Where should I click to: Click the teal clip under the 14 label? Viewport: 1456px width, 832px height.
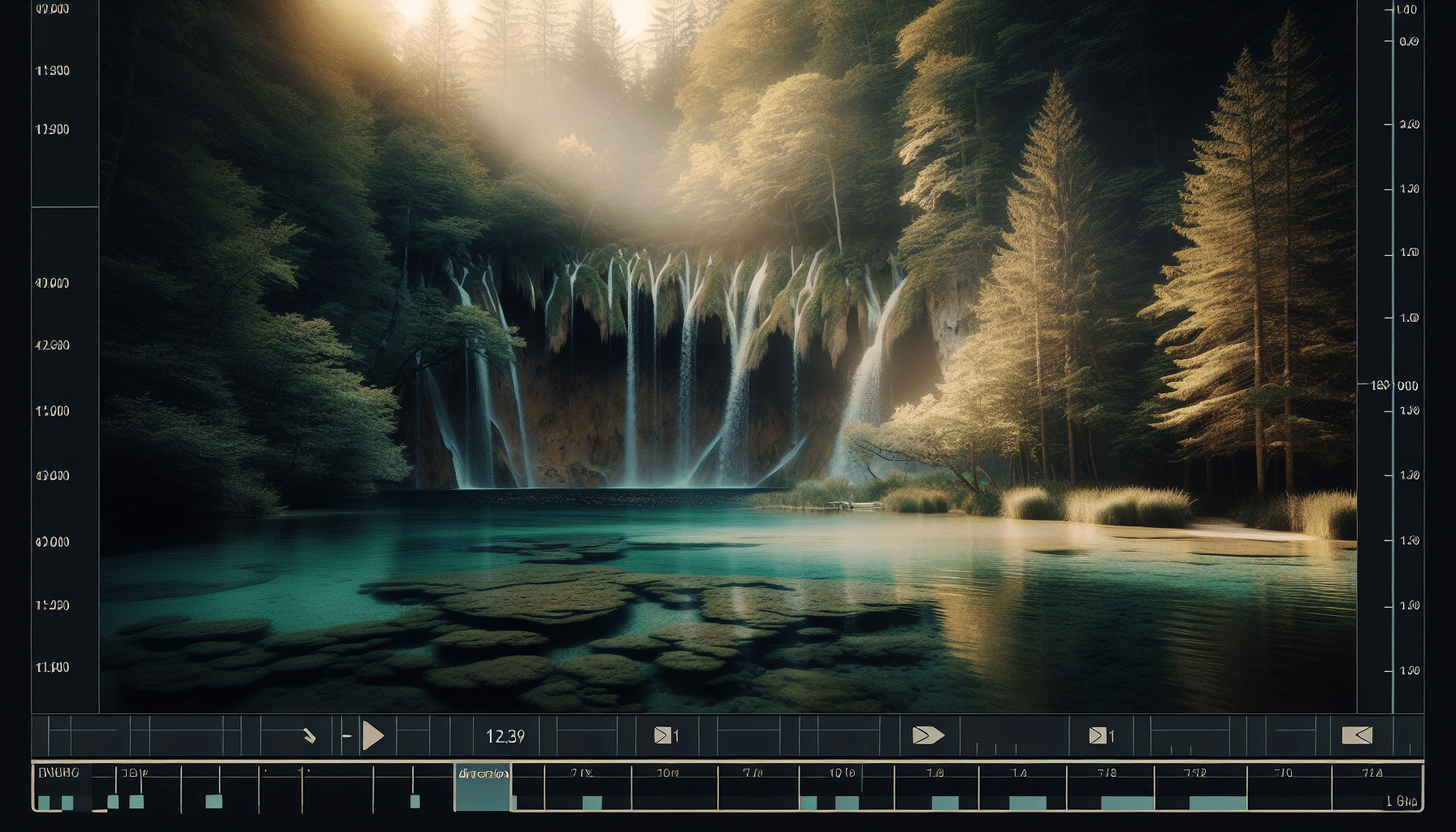1027,803
